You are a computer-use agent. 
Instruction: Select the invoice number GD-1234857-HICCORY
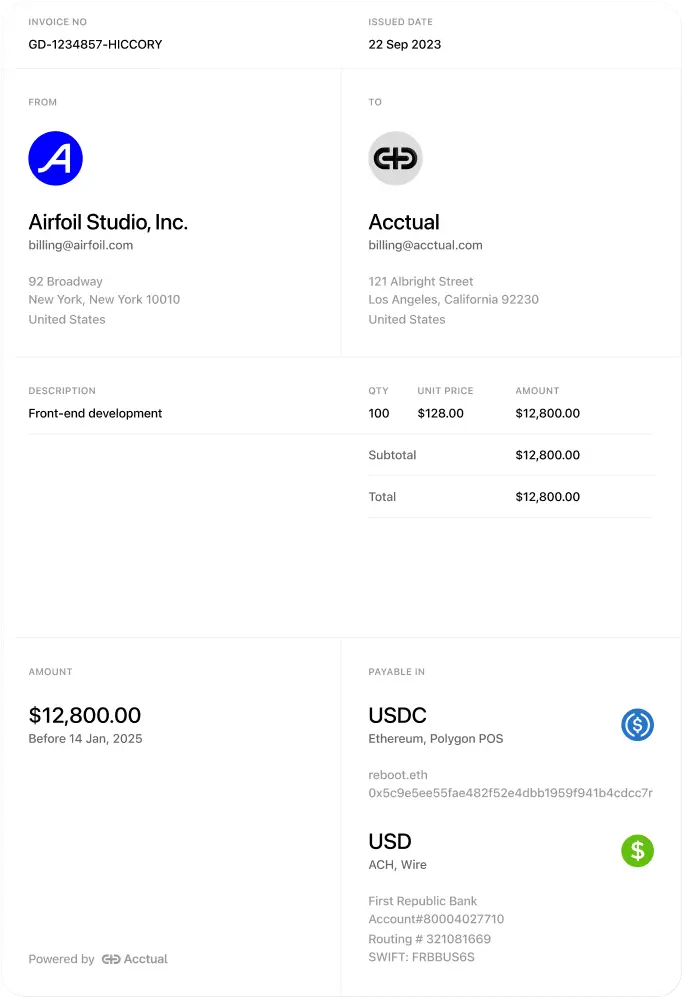[95, 44]
